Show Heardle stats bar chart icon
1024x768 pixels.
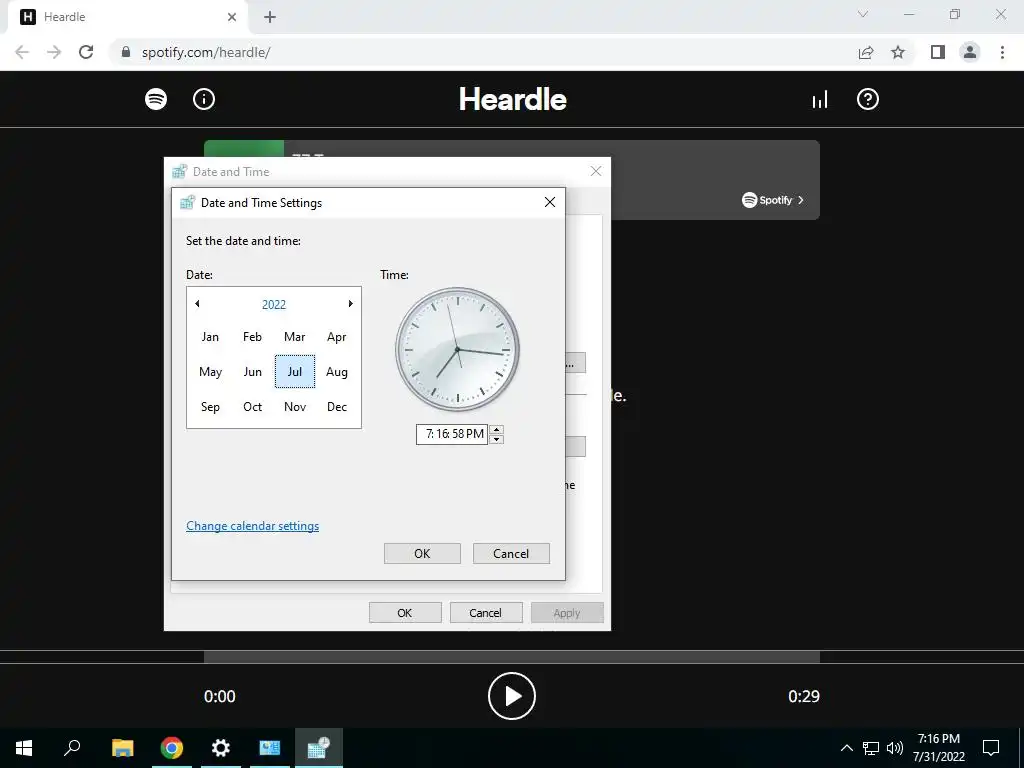[820, 100]
